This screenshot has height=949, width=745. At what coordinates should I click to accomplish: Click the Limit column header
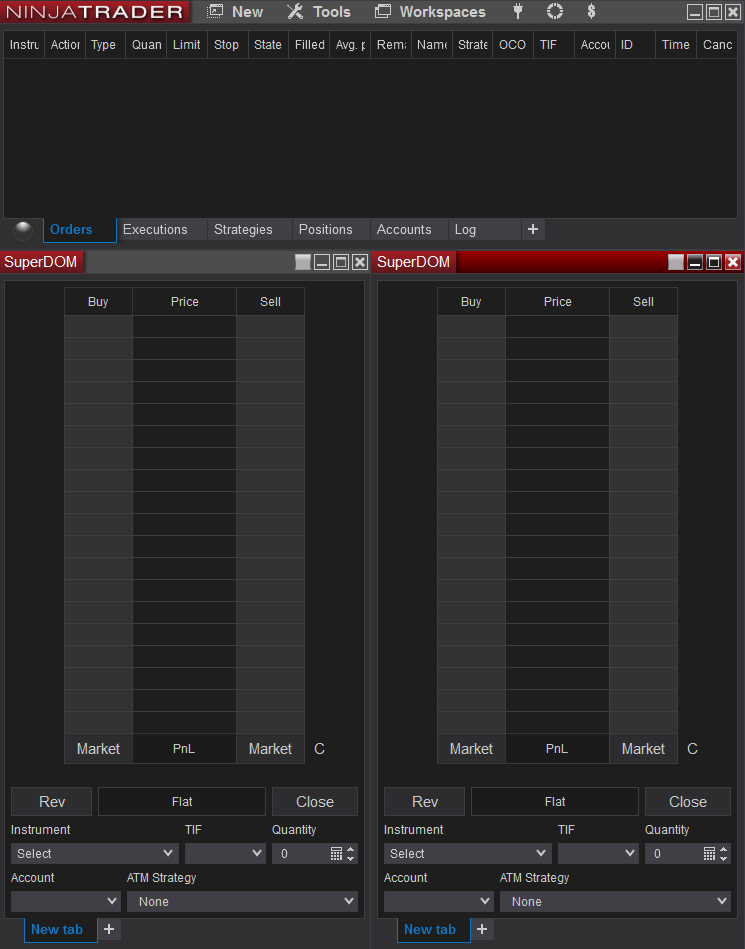click(x=186, y=45)
